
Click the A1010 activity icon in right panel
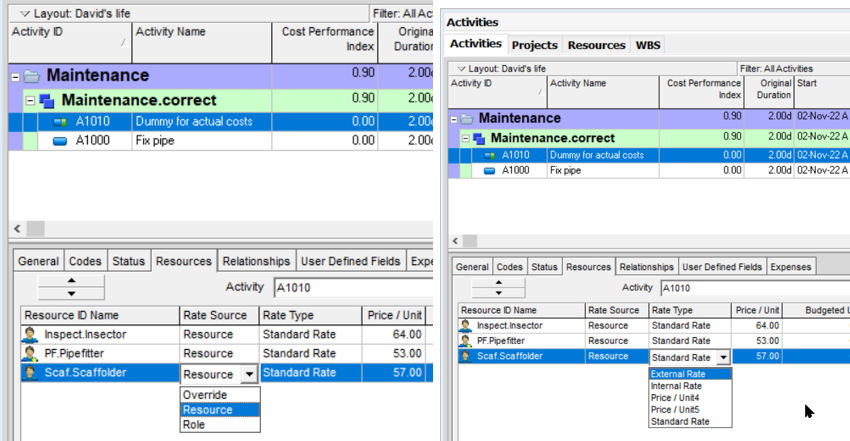(x=490, y=155)
